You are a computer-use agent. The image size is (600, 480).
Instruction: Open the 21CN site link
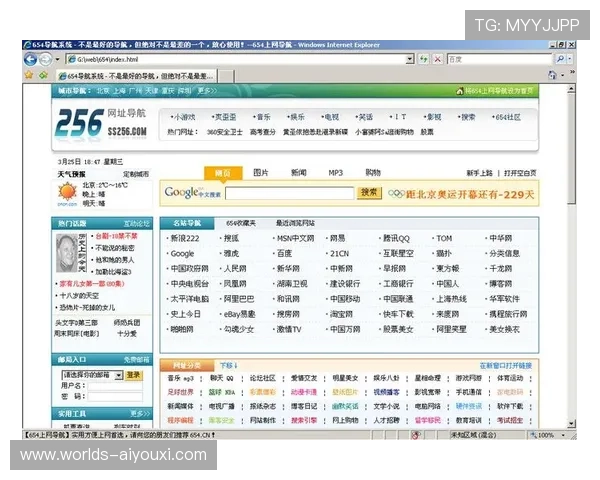(339, 254)
